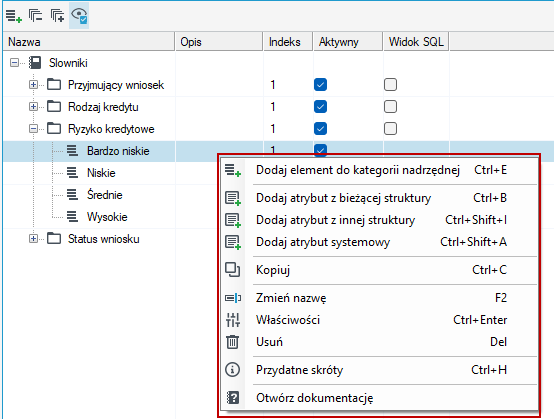Enable Widok SQL for Ryzyko kredytowe

(390, 129)
